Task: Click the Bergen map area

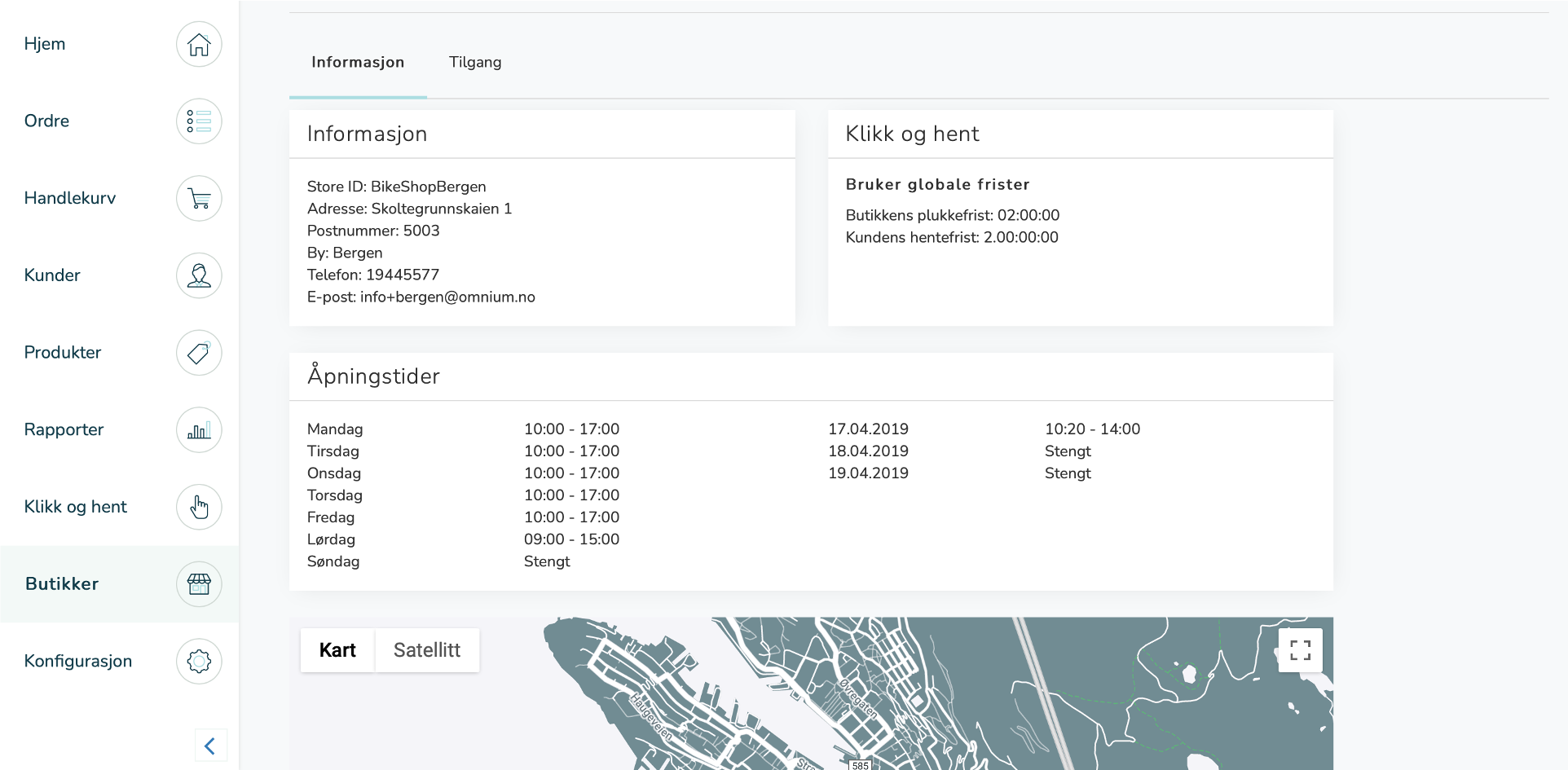Action: [x=811, y=693]
